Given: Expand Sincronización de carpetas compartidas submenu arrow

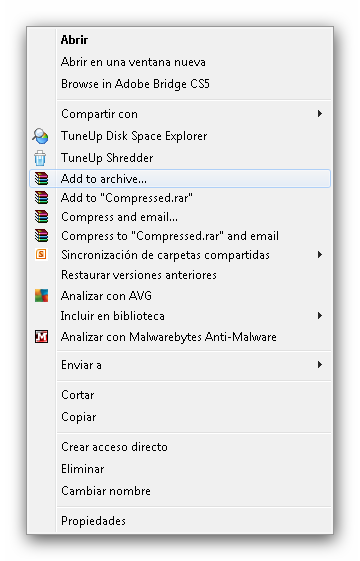Looking at the screenshot, I should [x=320, y=255].
